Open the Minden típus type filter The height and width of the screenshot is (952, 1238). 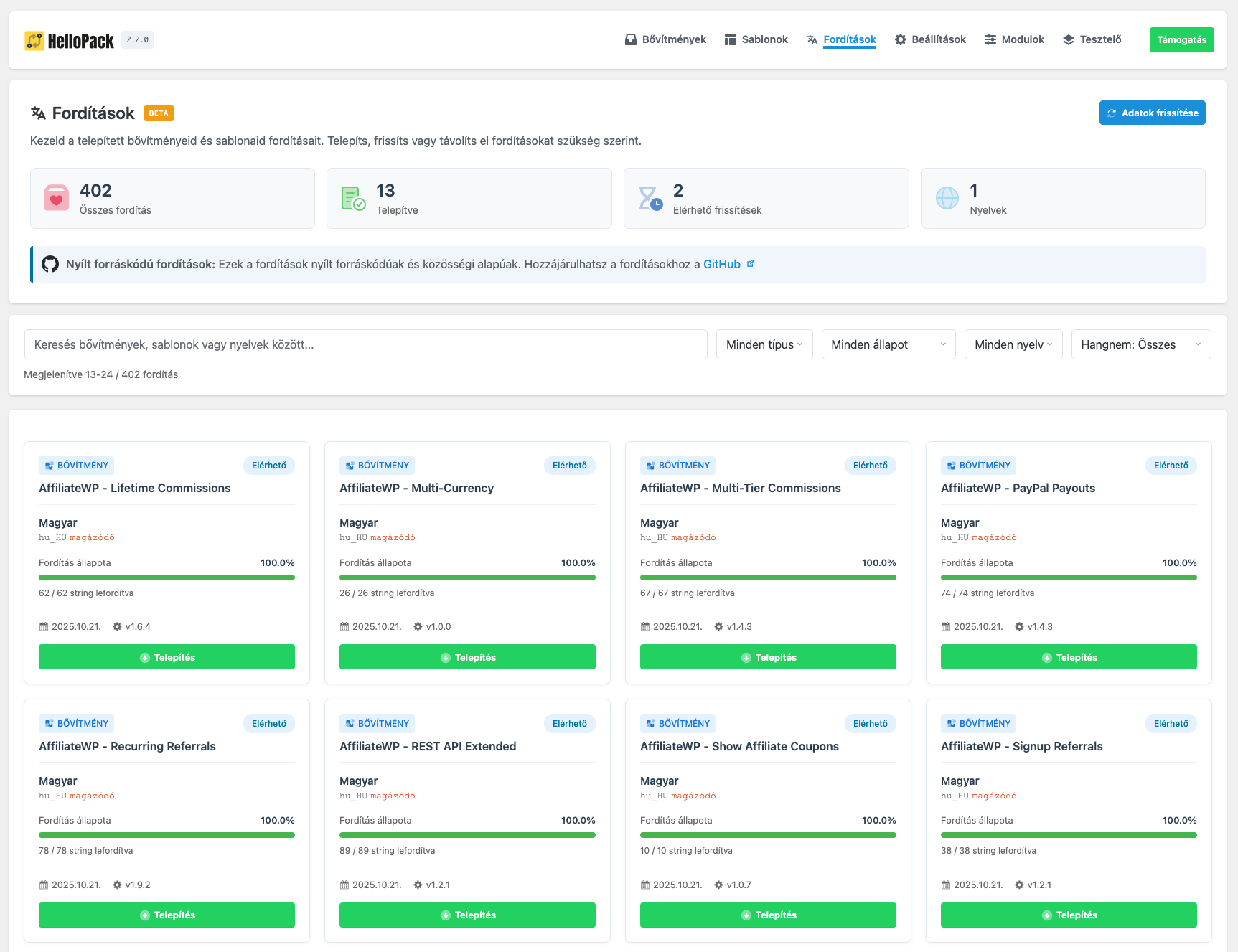click(764, 344)
